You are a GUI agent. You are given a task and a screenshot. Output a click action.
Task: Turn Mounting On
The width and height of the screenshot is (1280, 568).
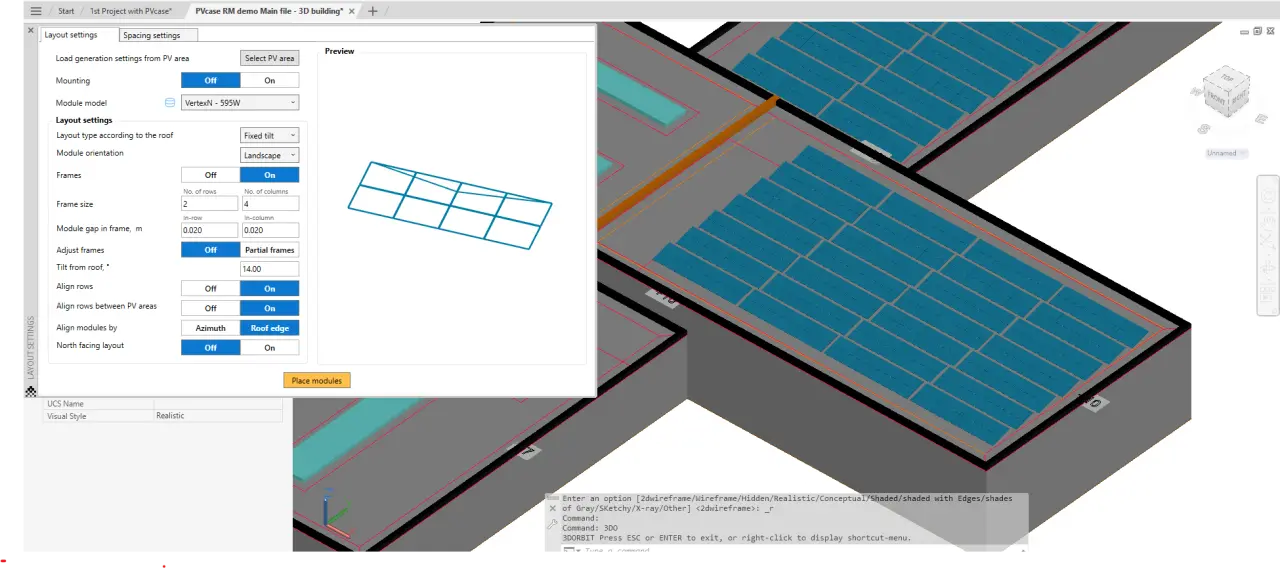point(269,81)
